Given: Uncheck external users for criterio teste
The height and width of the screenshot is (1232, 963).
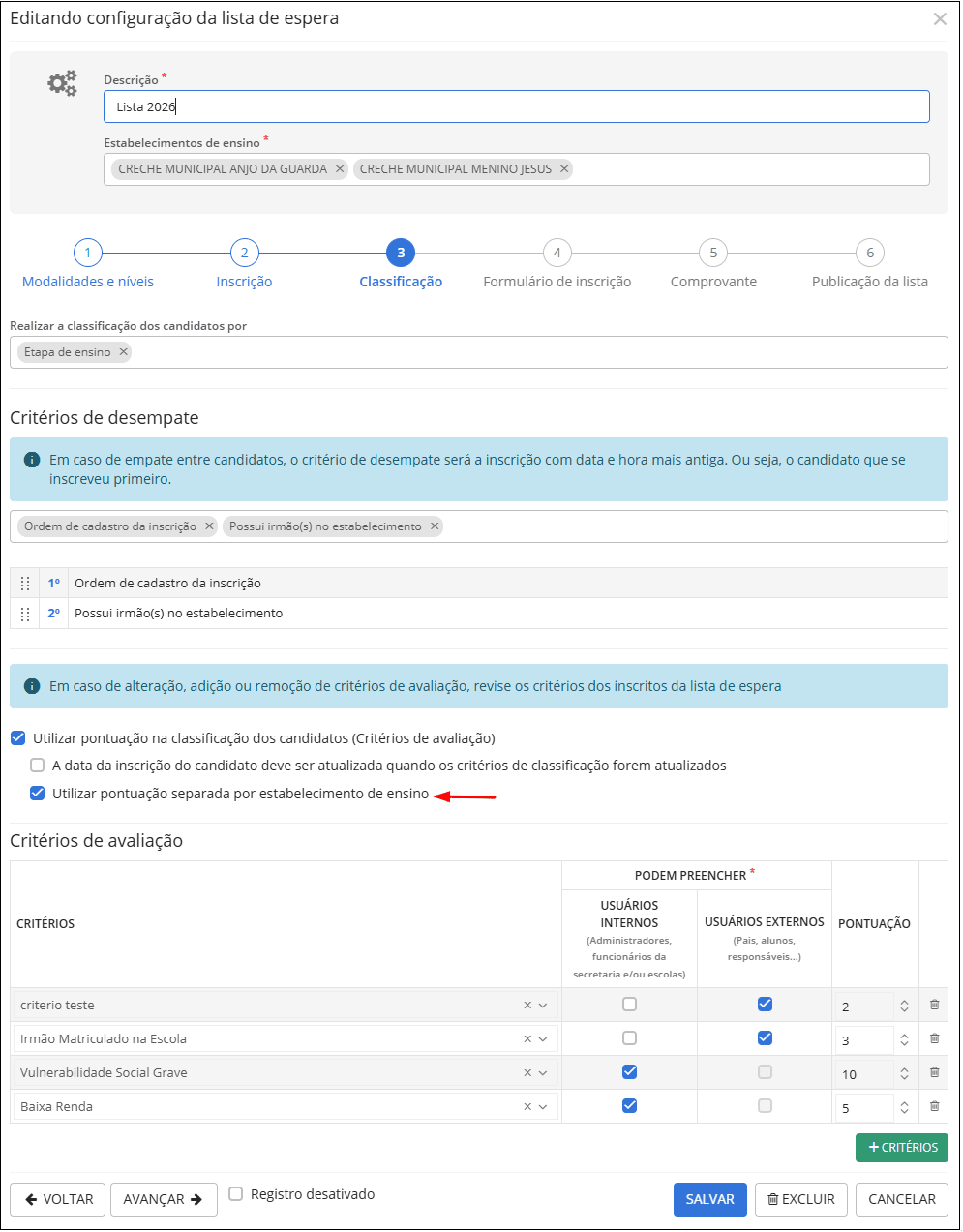Looking at the screenshot, I should click(x=765, y=1005).
